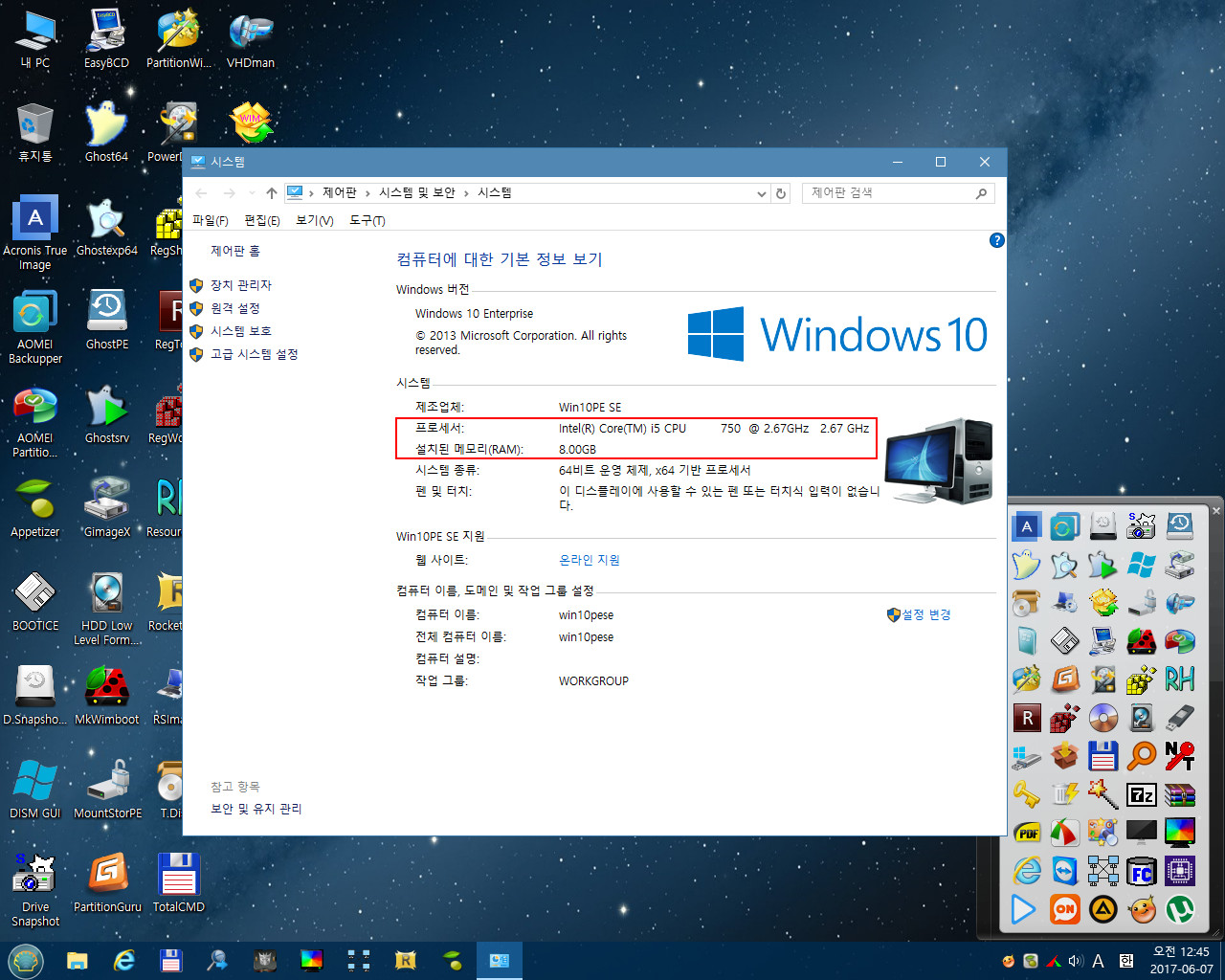Open 원격 설정 link
Screen dimensions: 1225x980
[x=235, y=308]
